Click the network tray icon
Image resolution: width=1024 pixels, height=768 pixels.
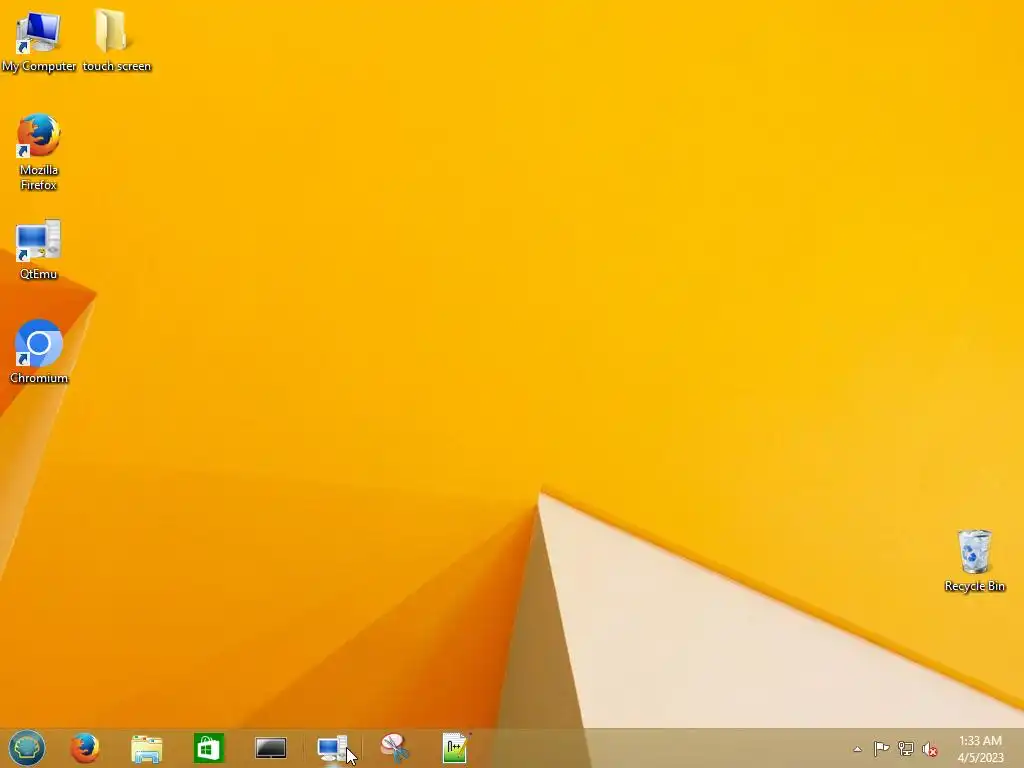(905, 749)
